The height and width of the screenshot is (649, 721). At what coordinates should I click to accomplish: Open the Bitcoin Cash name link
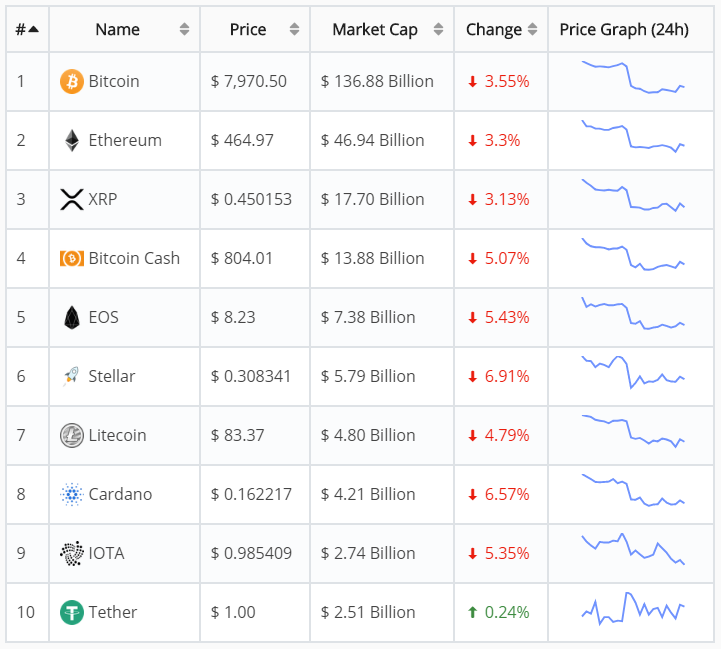pos(134,258)
